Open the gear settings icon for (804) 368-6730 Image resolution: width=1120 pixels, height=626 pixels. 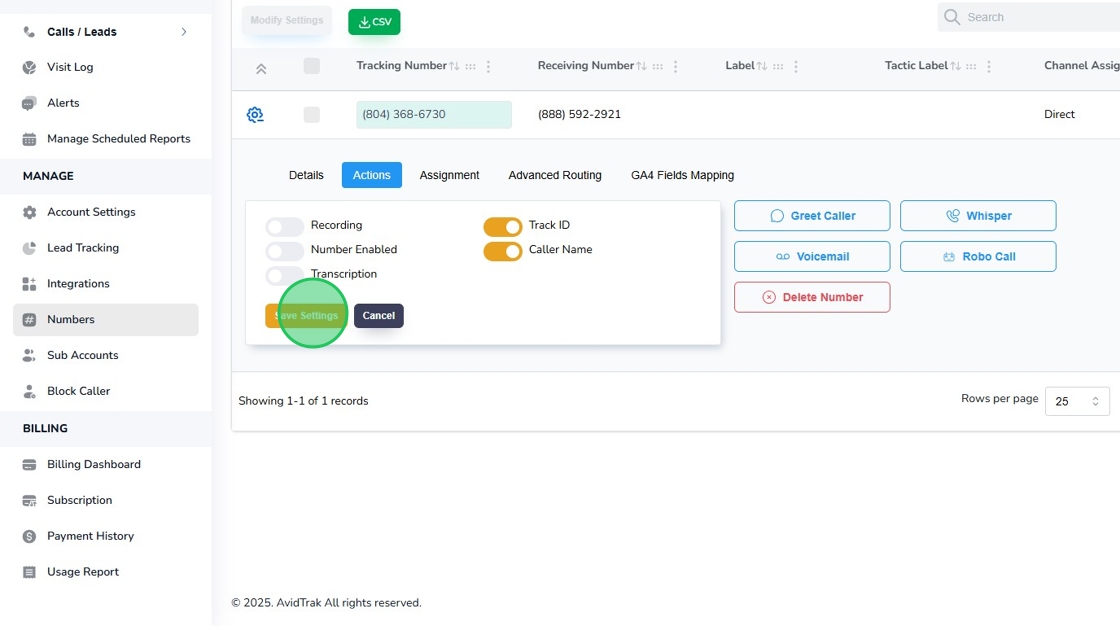point(255,114)
